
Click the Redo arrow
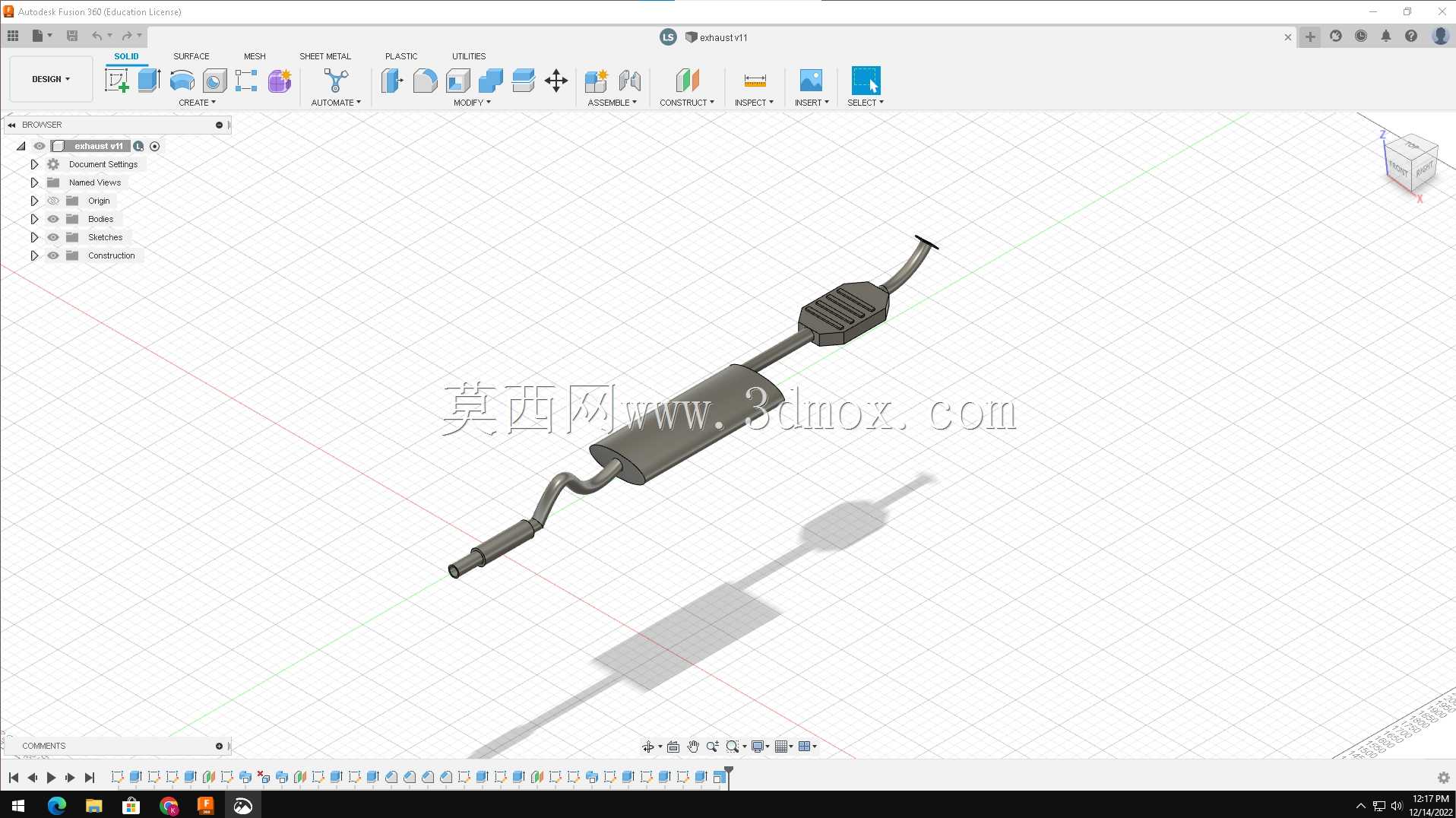[x=127, y=36]
